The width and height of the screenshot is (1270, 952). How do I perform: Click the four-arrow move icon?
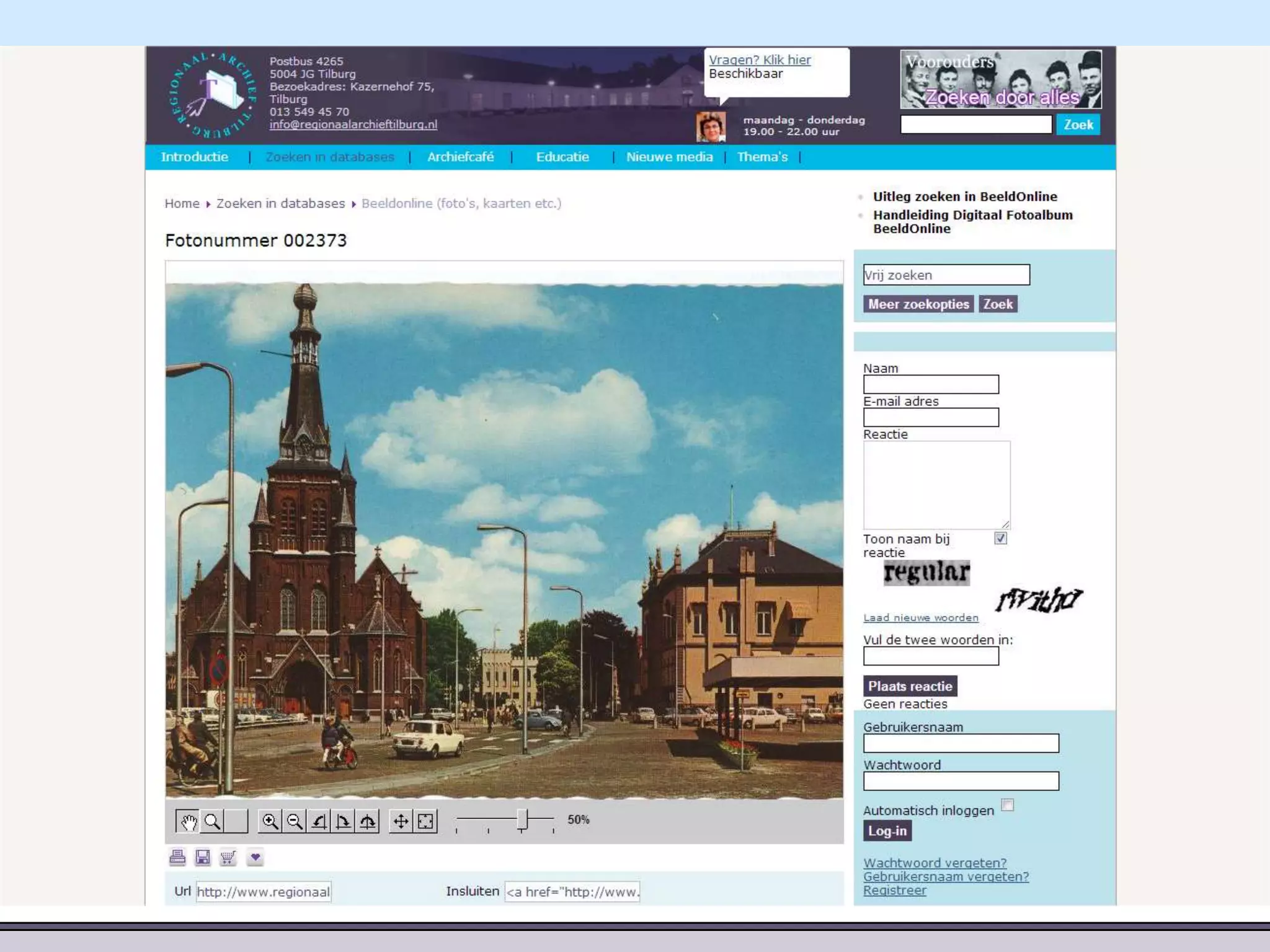401,822
